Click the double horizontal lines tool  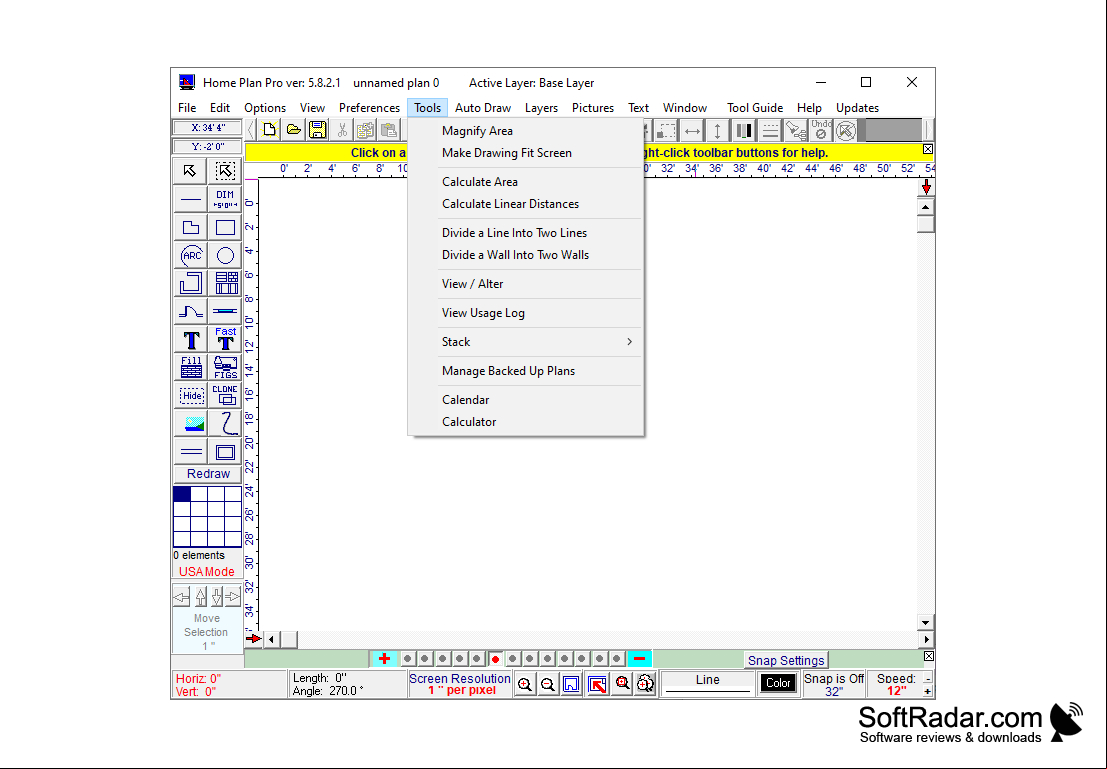tap(190, 452)
